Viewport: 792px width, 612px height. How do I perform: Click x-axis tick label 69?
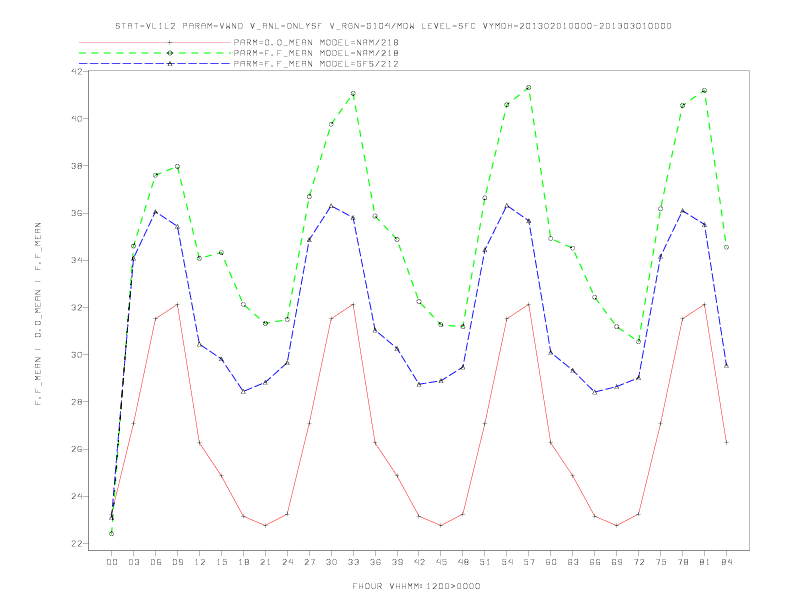tap(617, 562)
